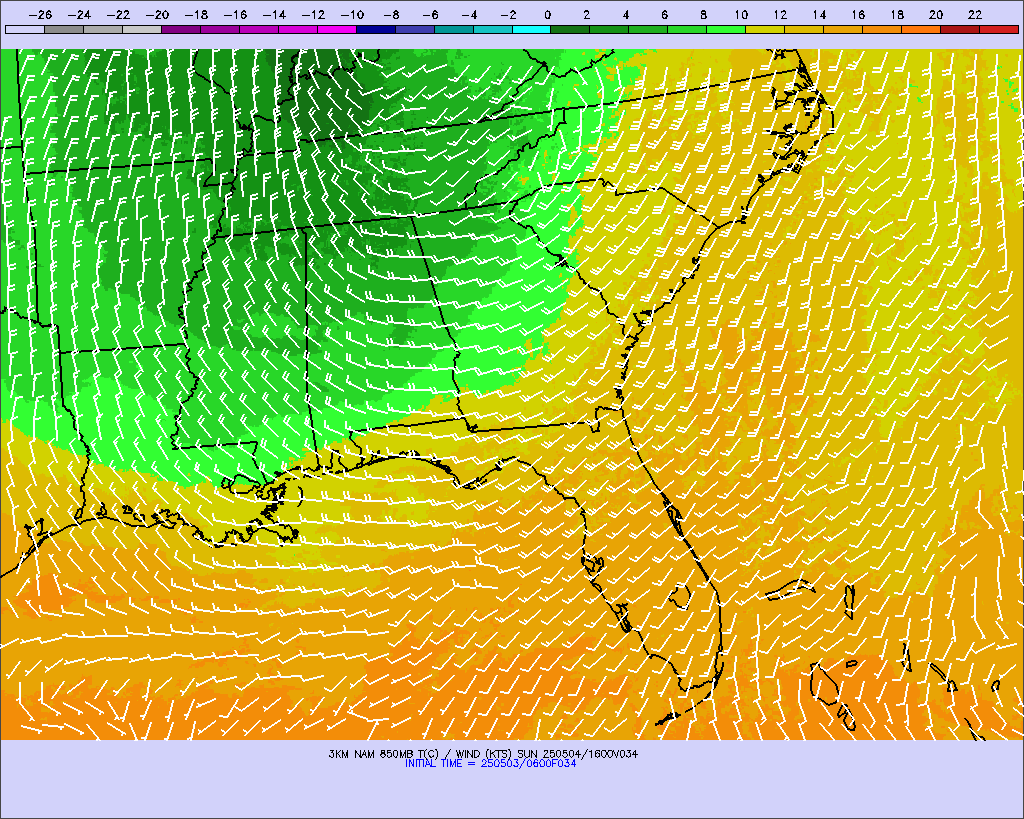Click the color segment between -24 and -22
The height and width of the screenshot is (819, 1024).
(103, 29)
